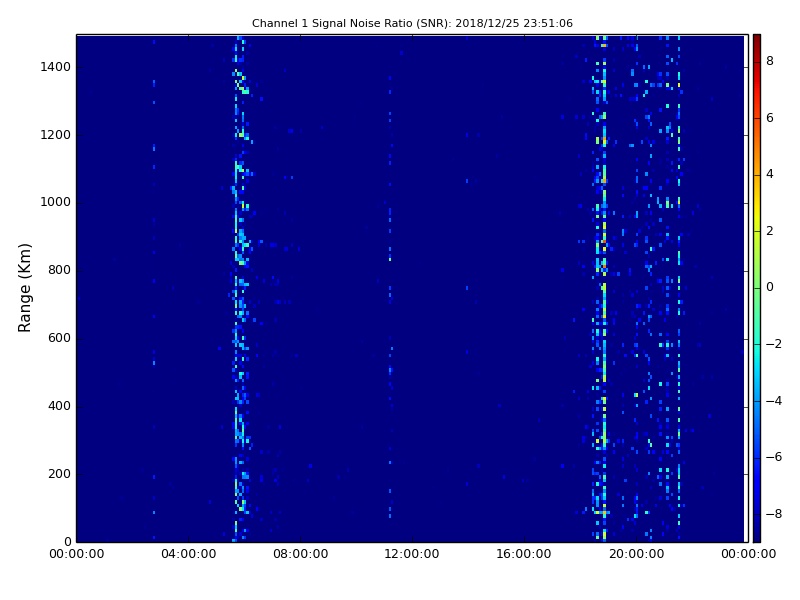Click the colorbar label −2
The height and width of the screenshot is (600, 800).
point(773,344)
